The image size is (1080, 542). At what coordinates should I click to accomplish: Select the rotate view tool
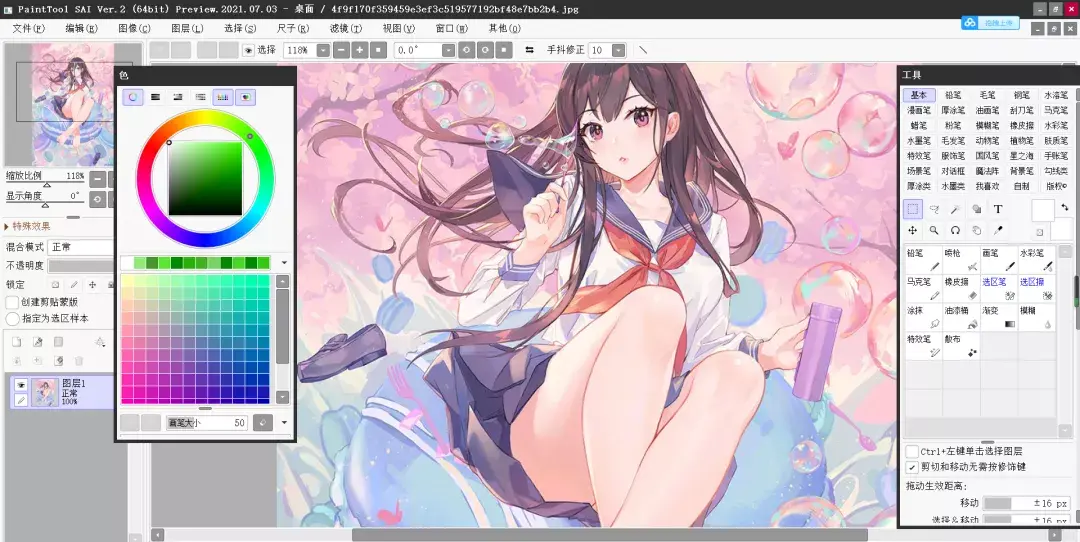955,230
